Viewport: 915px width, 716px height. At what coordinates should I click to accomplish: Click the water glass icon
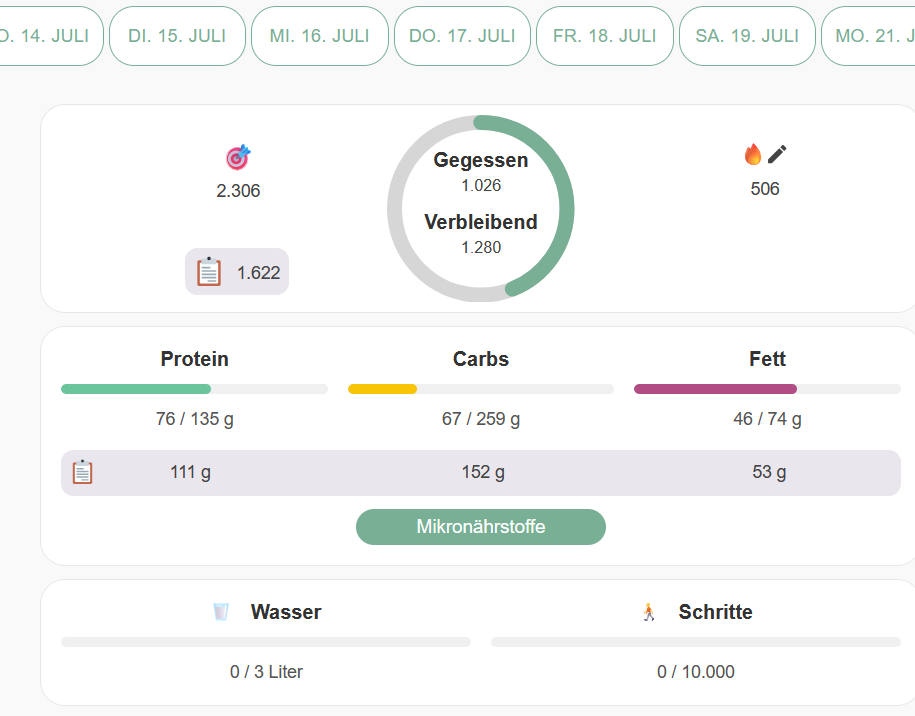[221, 611]
